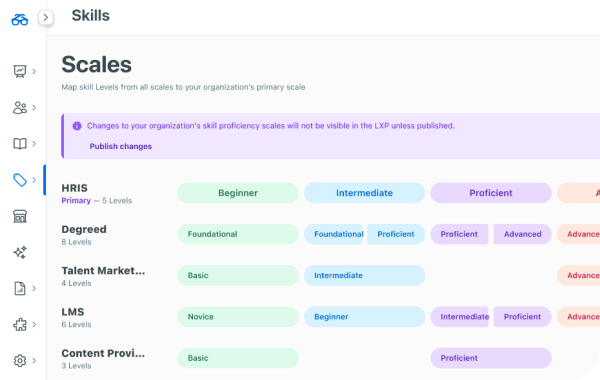Open the tag skills icon
The image size is (600, 380).
click(20, 179)
